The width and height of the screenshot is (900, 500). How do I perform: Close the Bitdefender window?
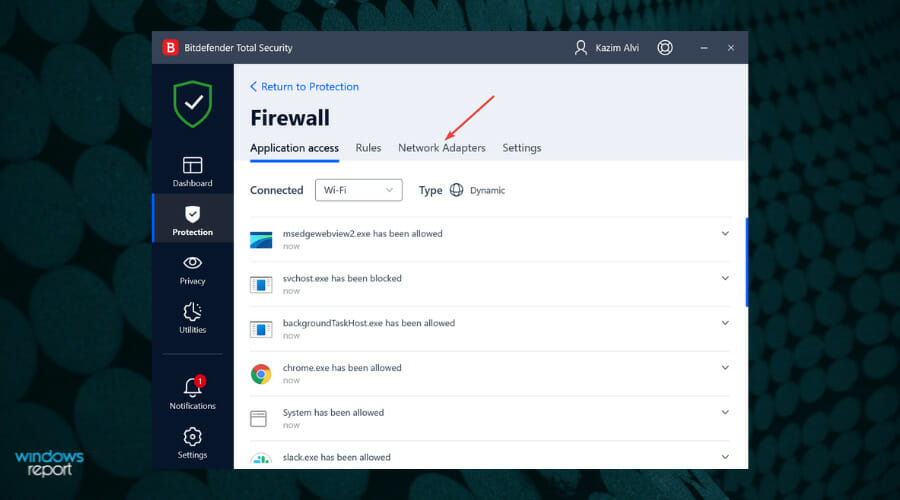click(731, 48)
